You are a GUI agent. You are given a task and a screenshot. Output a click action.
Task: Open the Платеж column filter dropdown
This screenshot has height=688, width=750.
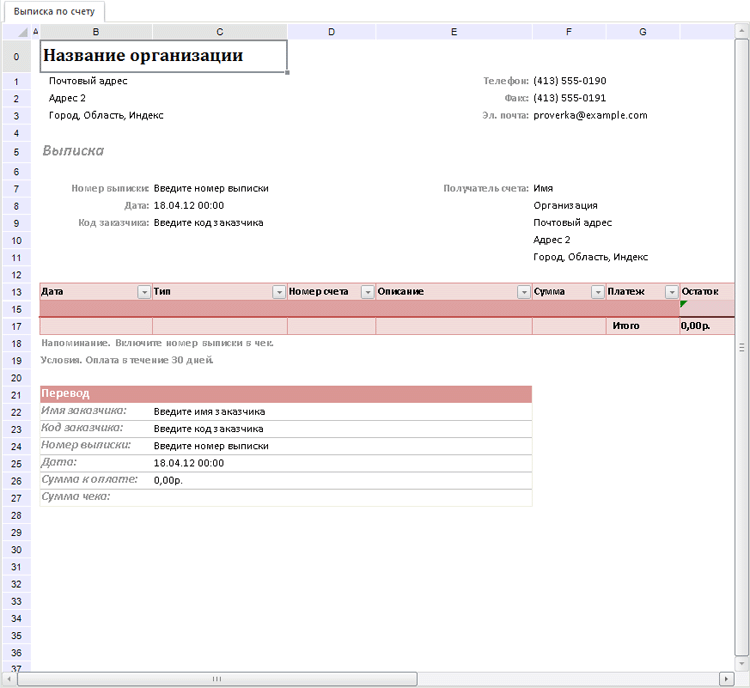[x=672, y=292]
